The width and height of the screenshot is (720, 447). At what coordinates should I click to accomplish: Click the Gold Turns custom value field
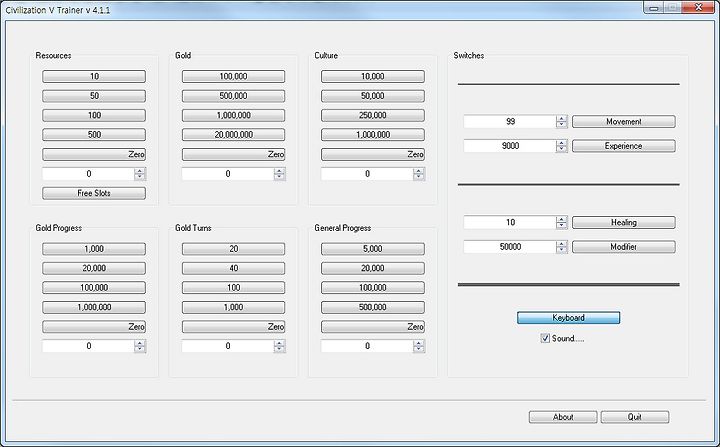click(x=228, y=346)
